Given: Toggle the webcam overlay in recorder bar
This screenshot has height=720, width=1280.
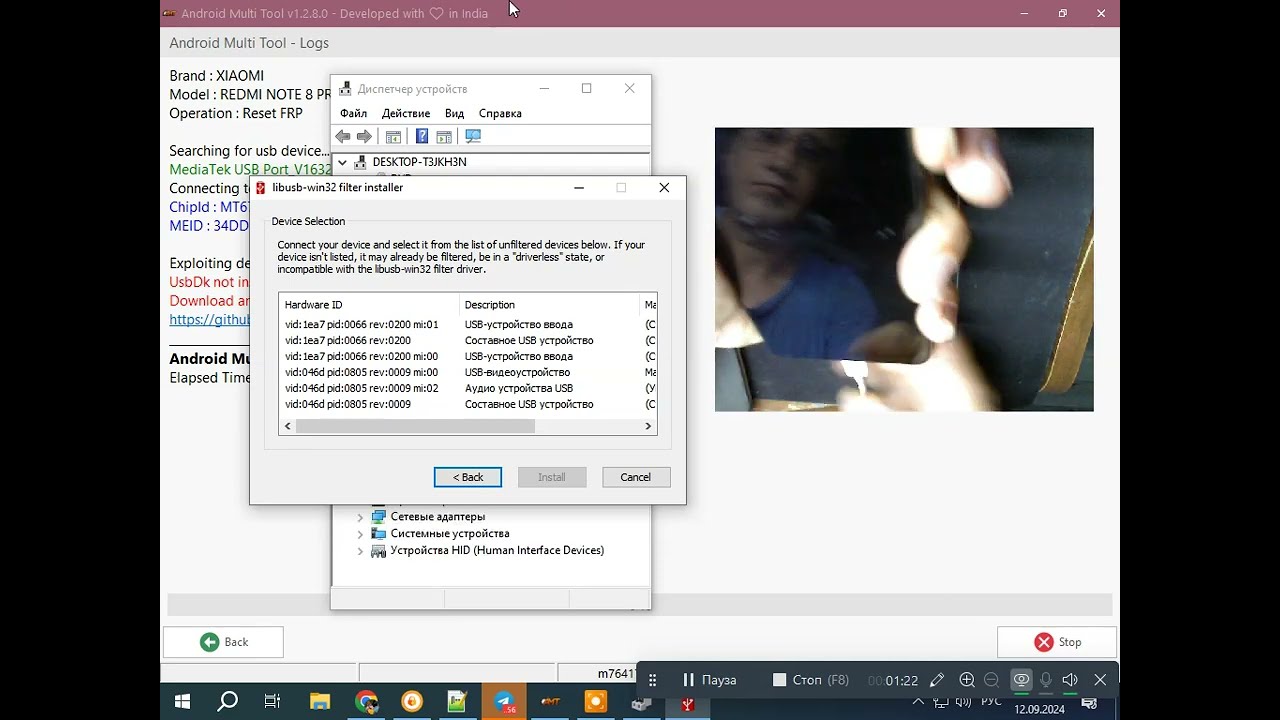Looking at the screenshot, I should 1021,680.
